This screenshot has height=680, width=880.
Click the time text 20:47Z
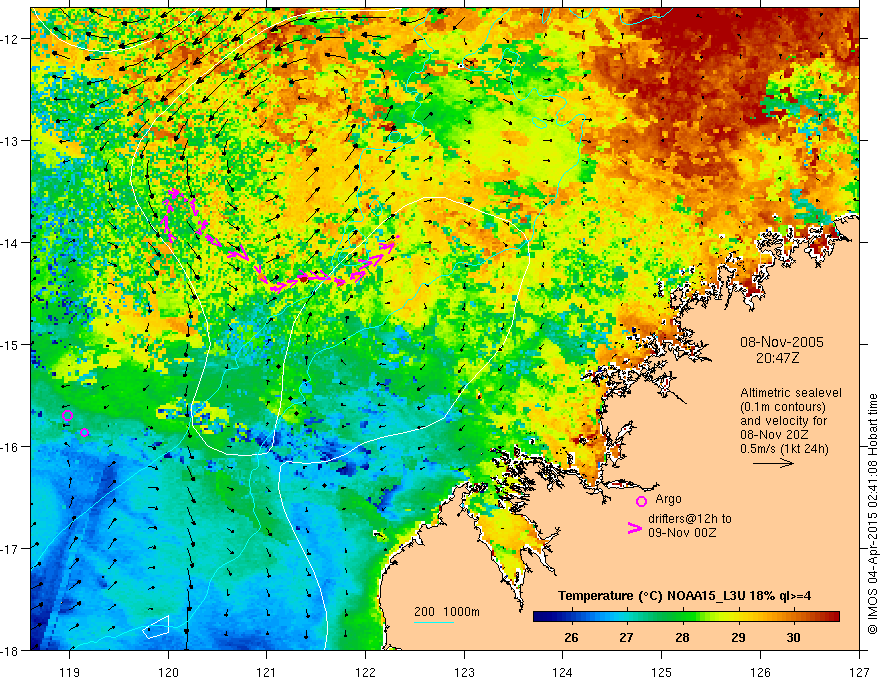(x=777, y=358)
